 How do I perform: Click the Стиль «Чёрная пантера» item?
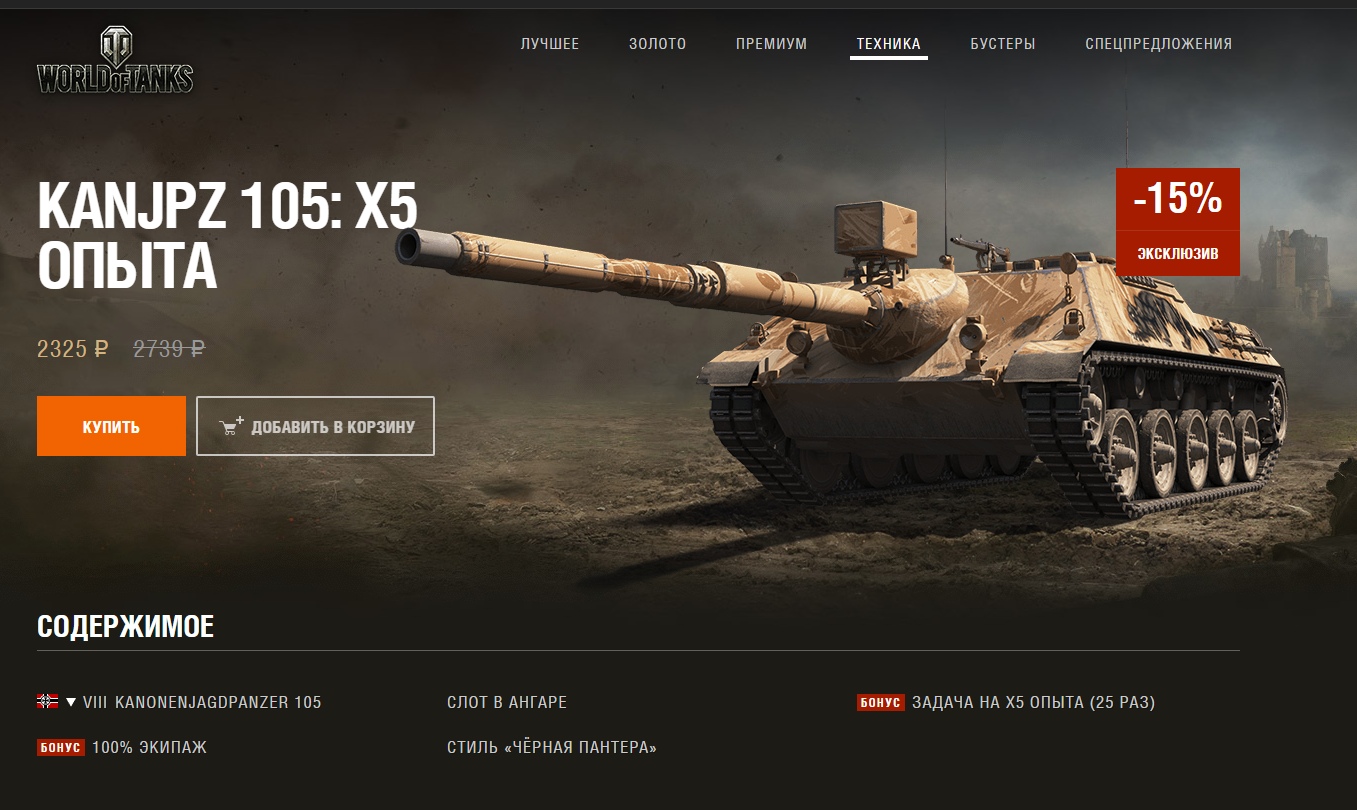[x=552, y=748]
